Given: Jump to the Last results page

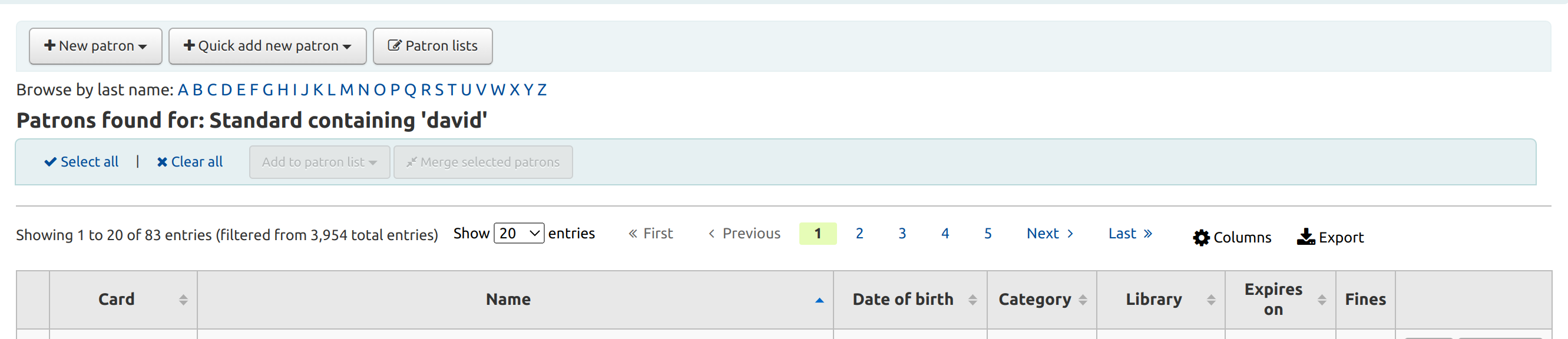Looking at the screenshot, I should 1130,233.
